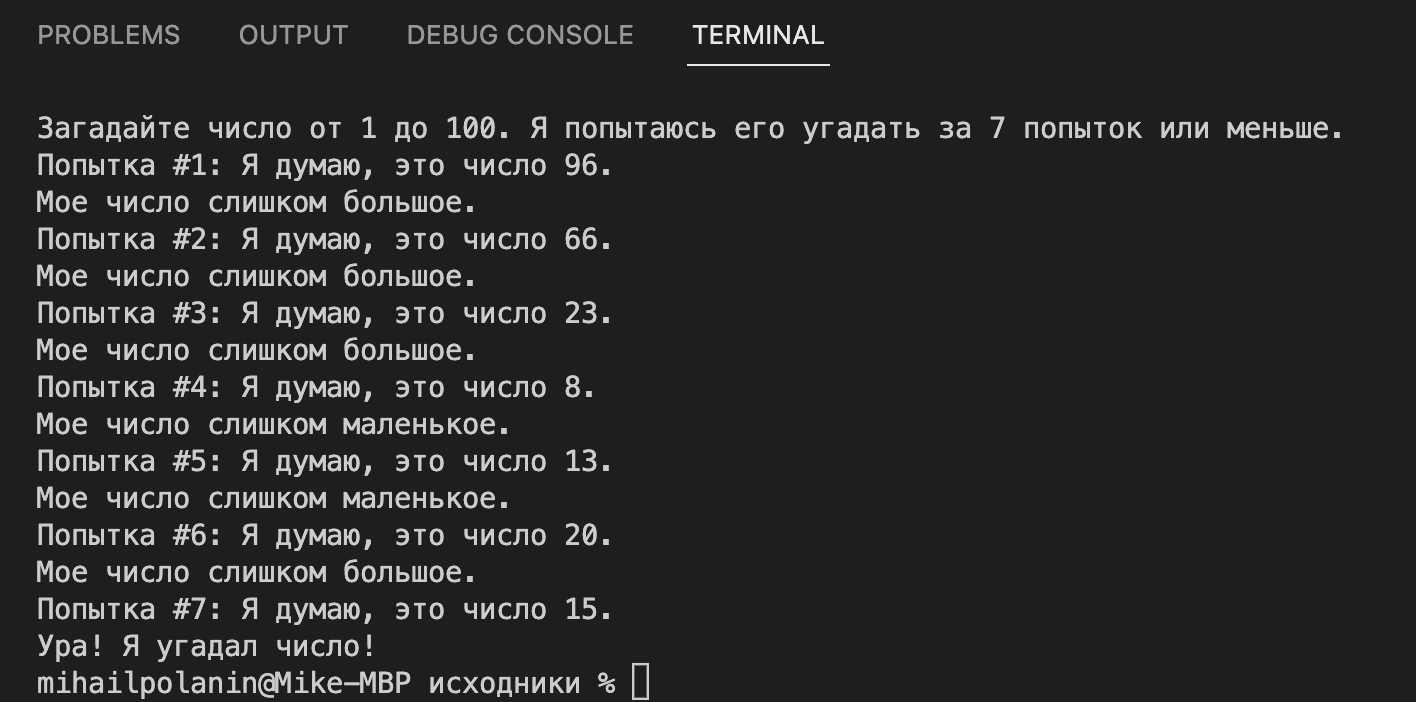Click the guess number 23 in attempt #3
The width and height of the screenshot is (1416, 702).
(582, 313)
